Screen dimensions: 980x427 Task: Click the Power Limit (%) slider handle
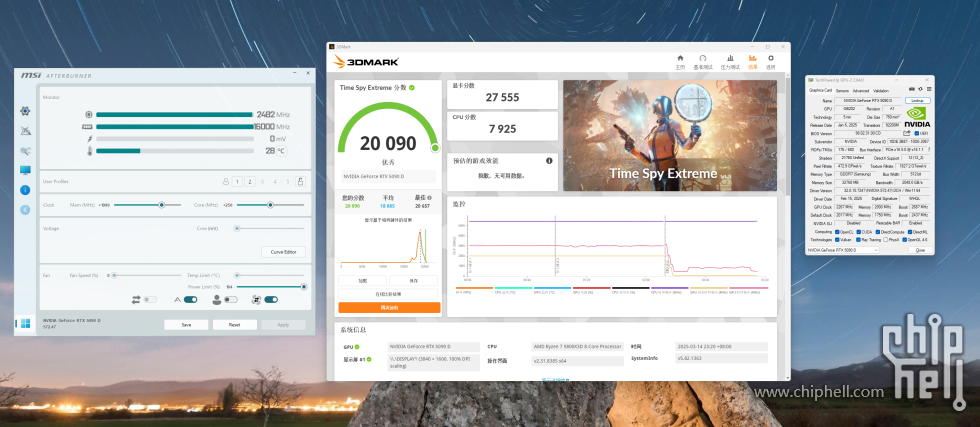[304, 287]
